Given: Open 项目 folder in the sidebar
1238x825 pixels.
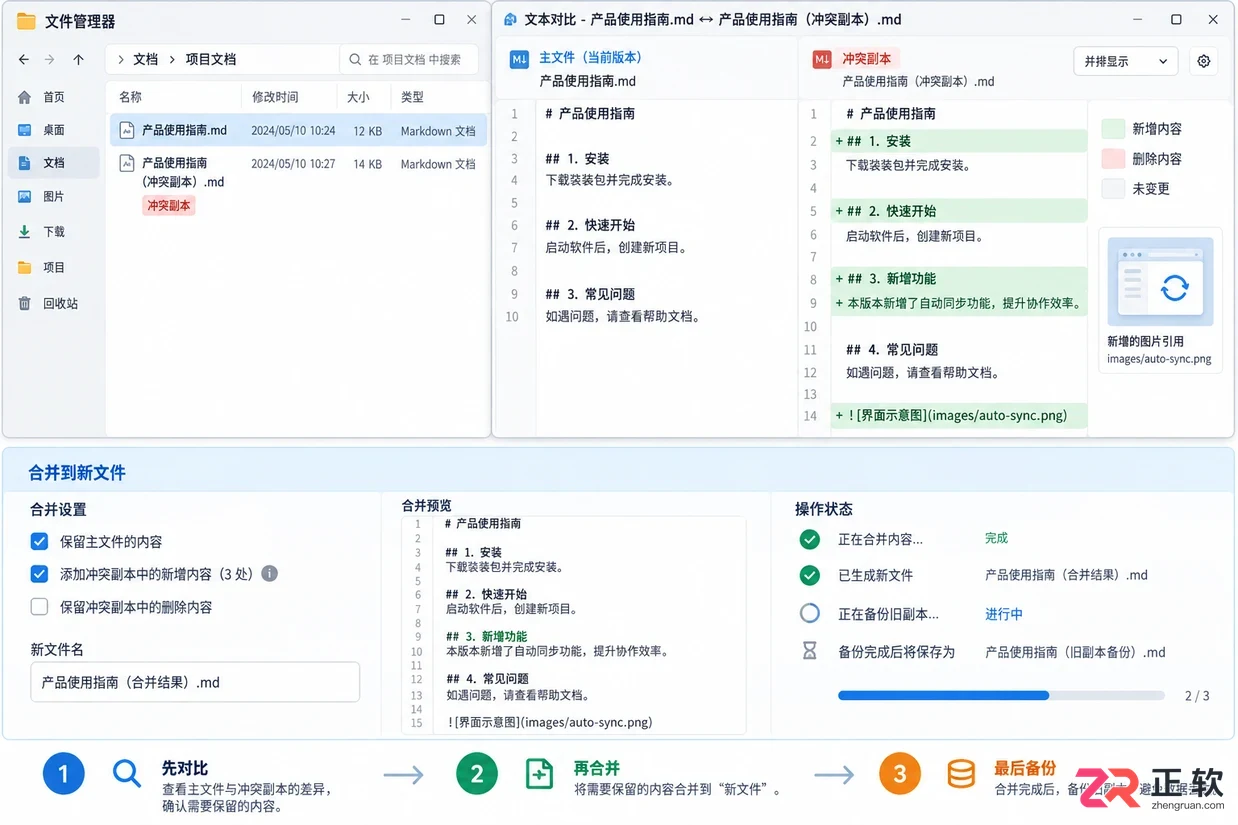Looking at the screenshot, I should 53,267.
